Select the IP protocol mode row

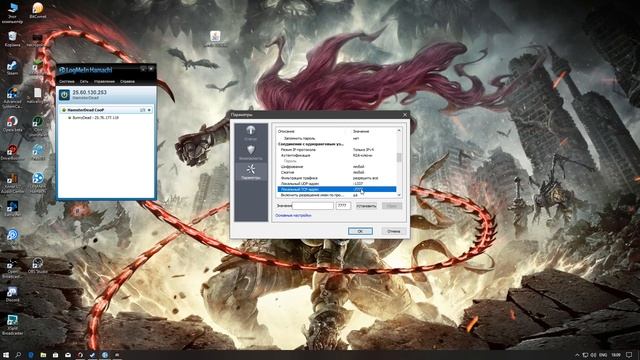pyautogui.click(x=337, y=149)
